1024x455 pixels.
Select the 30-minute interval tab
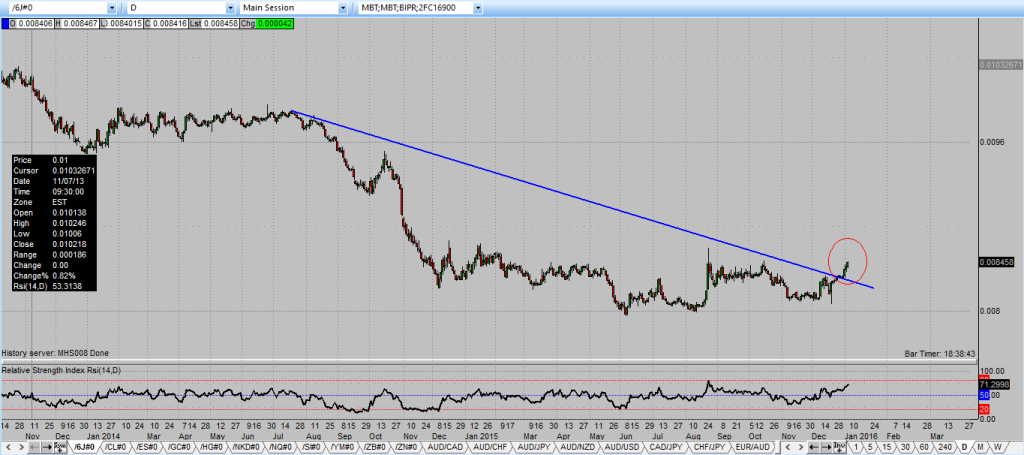906,447
